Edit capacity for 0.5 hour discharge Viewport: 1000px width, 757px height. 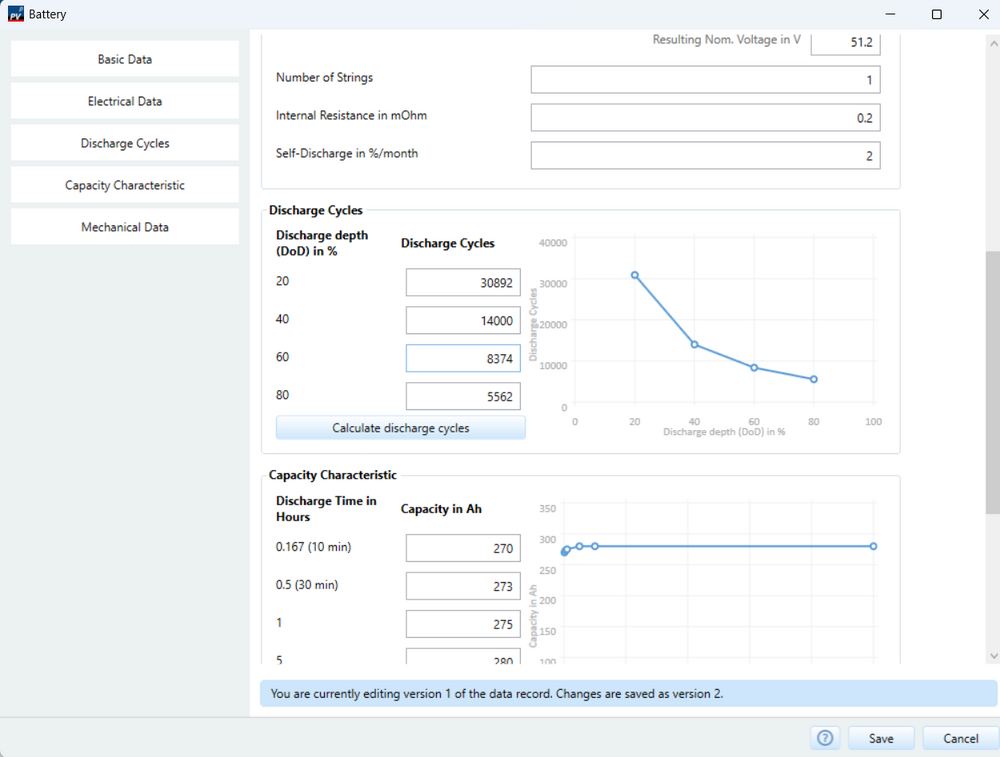coord(463,586)
